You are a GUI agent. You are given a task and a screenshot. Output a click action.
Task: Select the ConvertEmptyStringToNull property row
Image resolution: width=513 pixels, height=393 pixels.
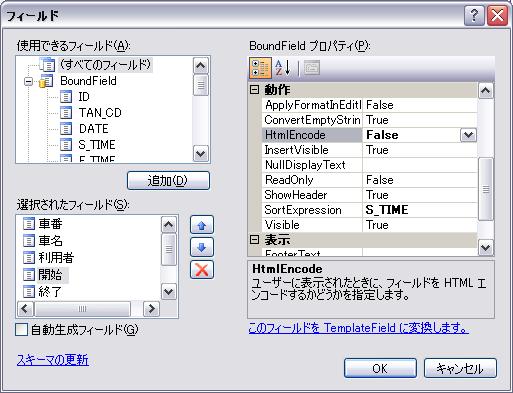point(369,120)
